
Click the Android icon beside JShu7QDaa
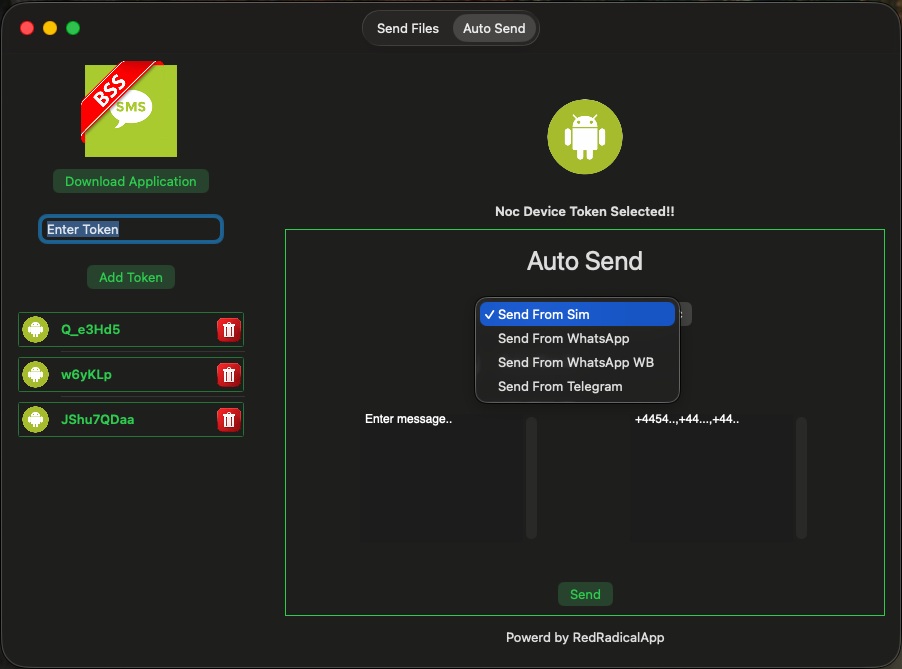pyautogui.click(x=36, y=419)
